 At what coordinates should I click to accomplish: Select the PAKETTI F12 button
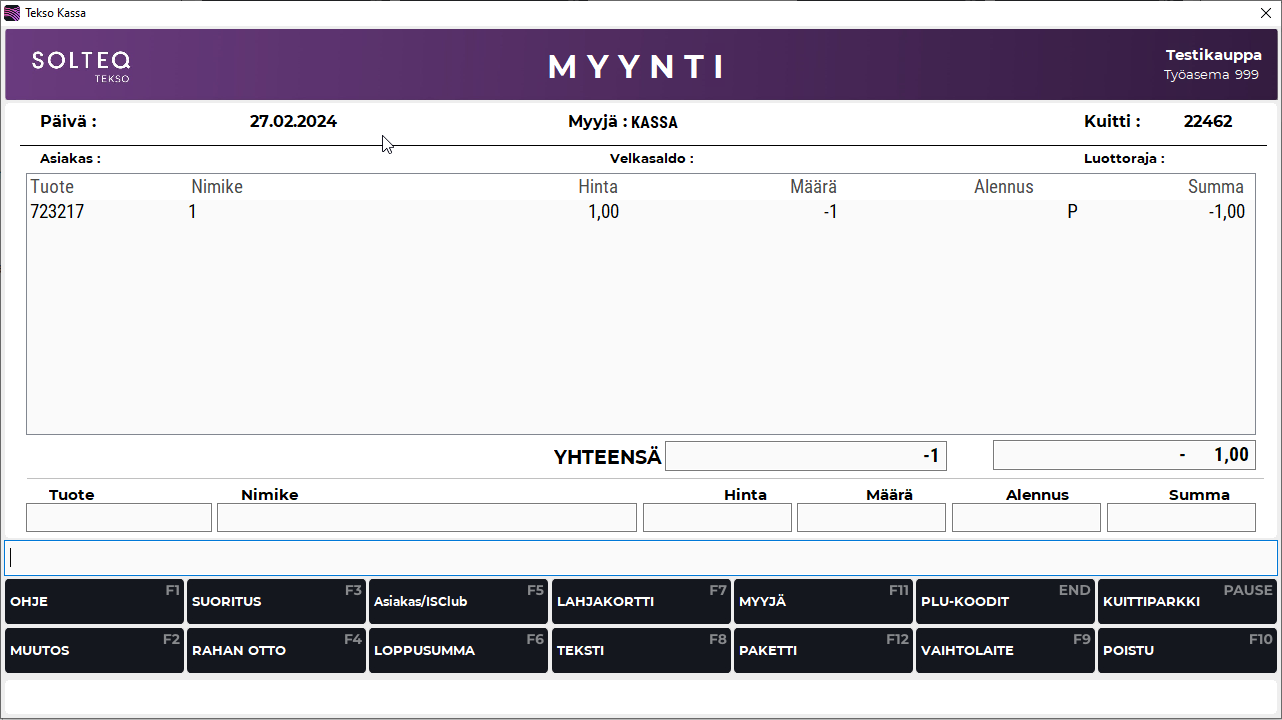[x=822, y=651]
